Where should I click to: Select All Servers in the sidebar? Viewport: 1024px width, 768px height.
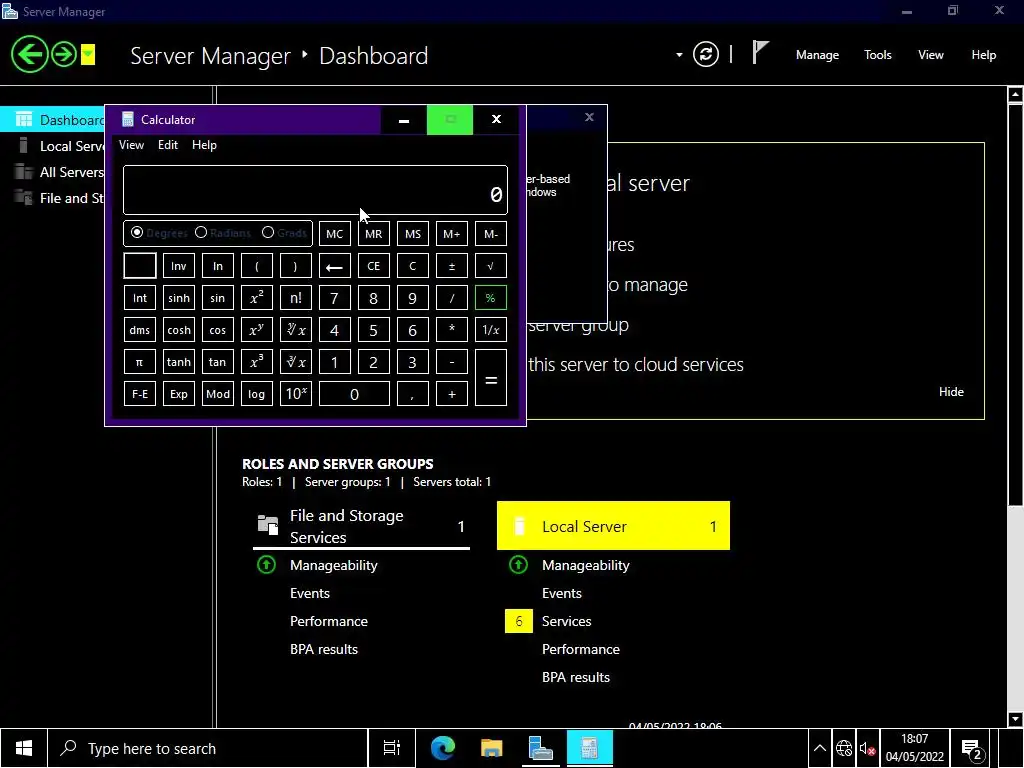(x=54, y=172)
